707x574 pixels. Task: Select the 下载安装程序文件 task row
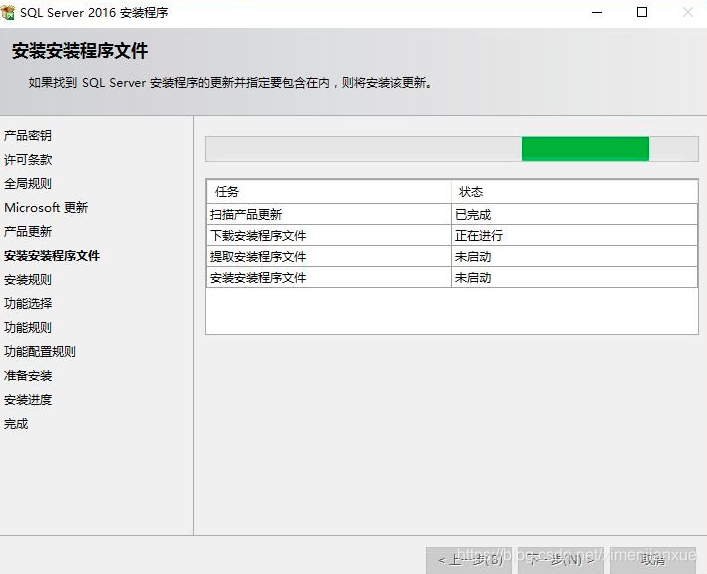[x=452, y=235]
